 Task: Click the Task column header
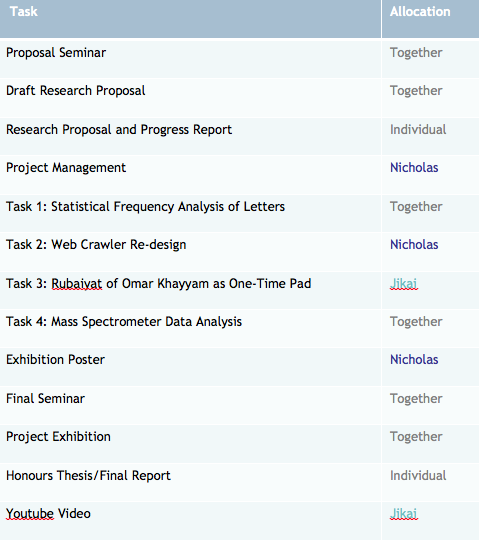tap(24, 12)
